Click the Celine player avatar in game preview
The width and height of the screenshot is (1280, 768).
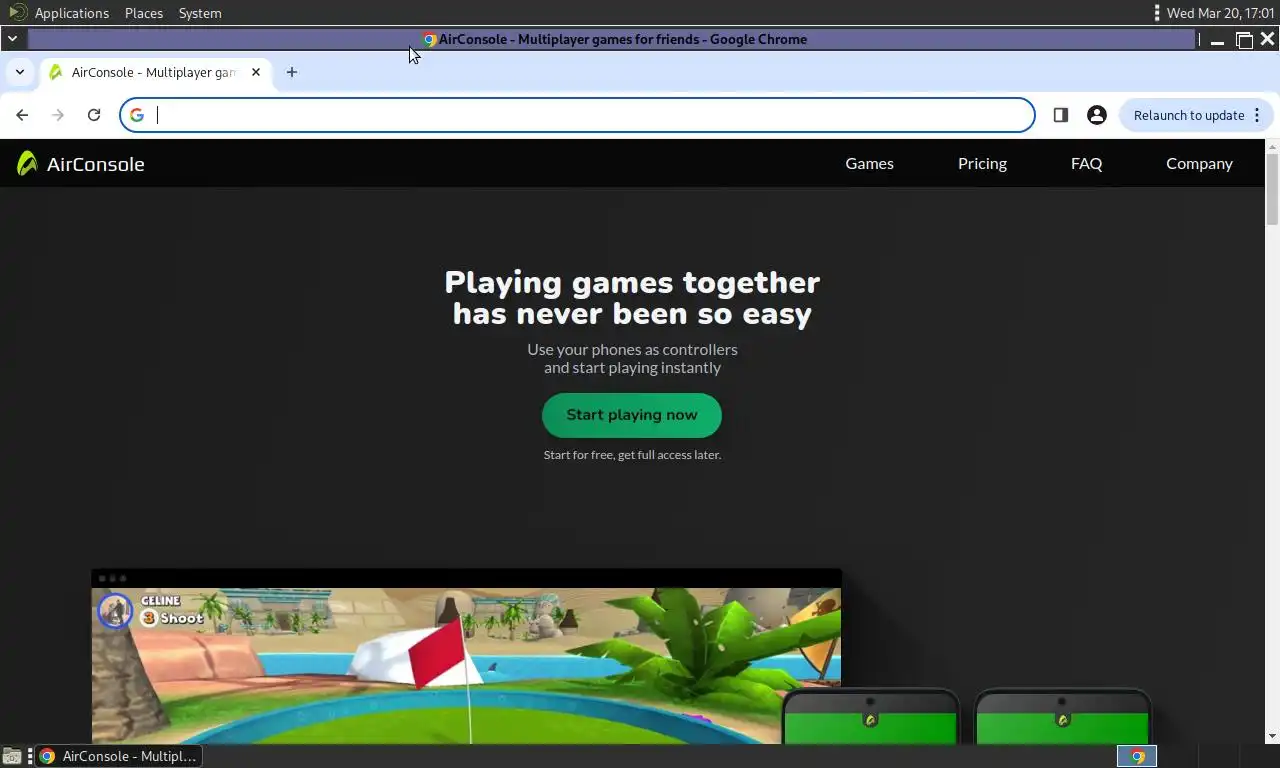pos(115,610)
